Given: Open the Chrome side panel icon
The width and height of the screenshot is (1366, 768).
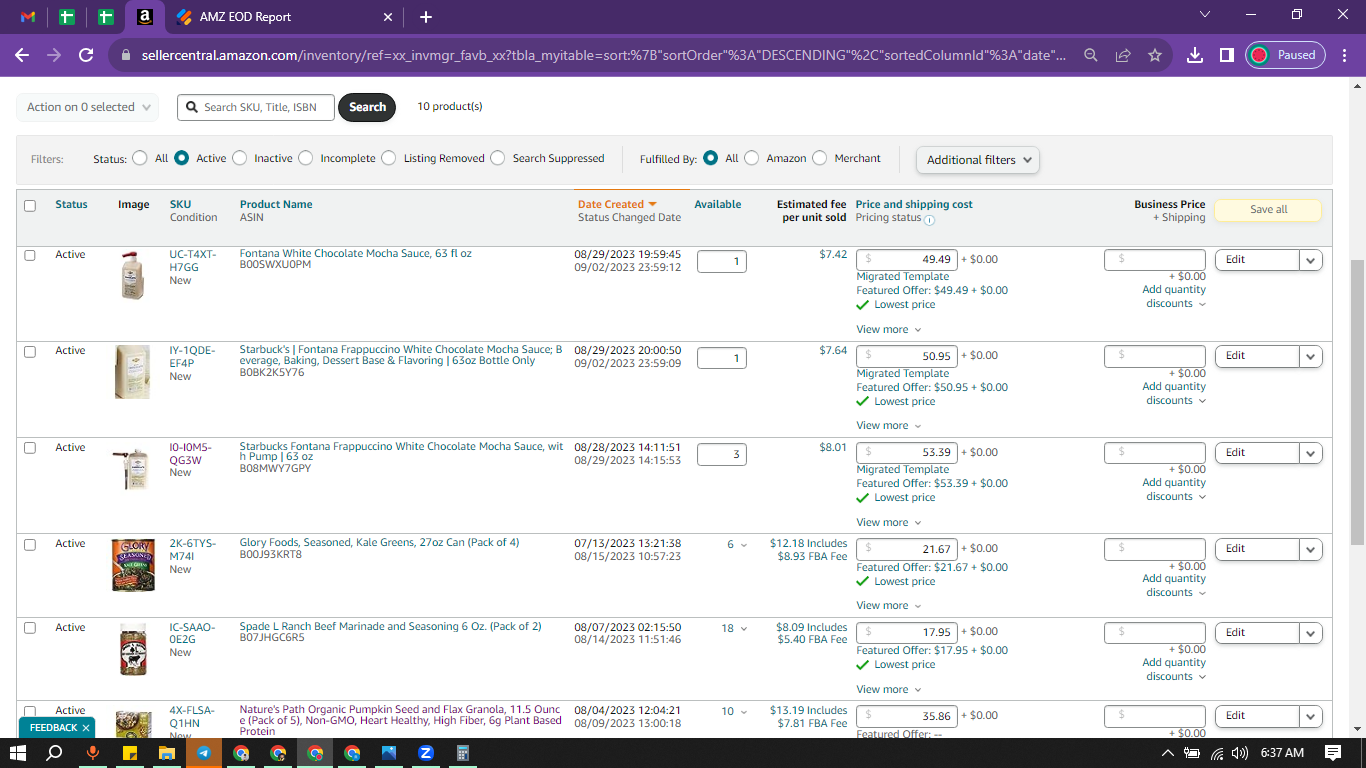Looking at the screenshot, I should point(1226,55).
